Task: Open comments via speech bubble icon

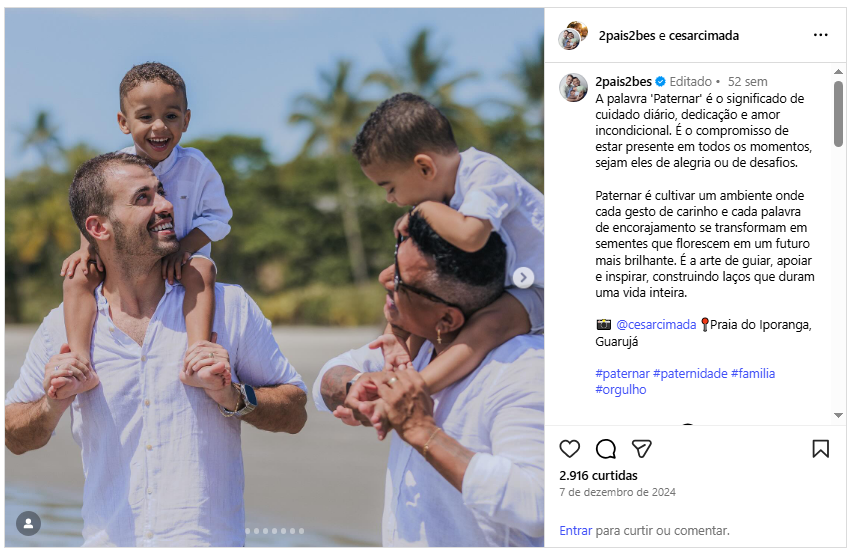Action: point(606,449)
